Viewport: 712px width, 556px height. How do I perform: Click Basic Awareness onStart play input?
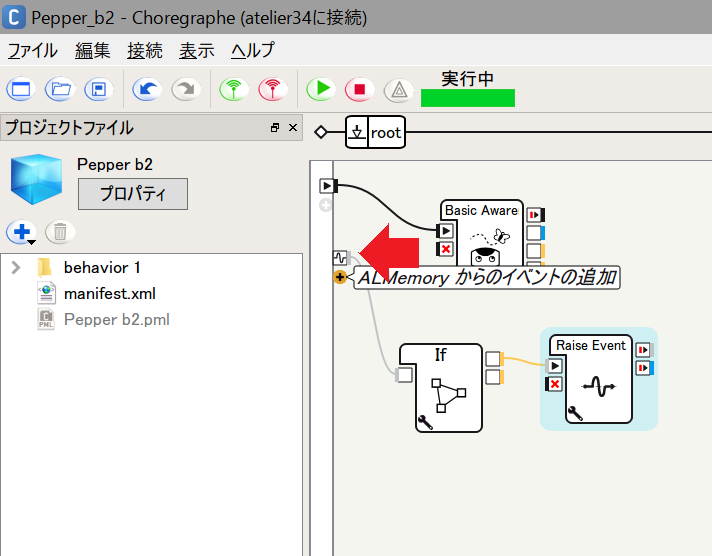445,231
